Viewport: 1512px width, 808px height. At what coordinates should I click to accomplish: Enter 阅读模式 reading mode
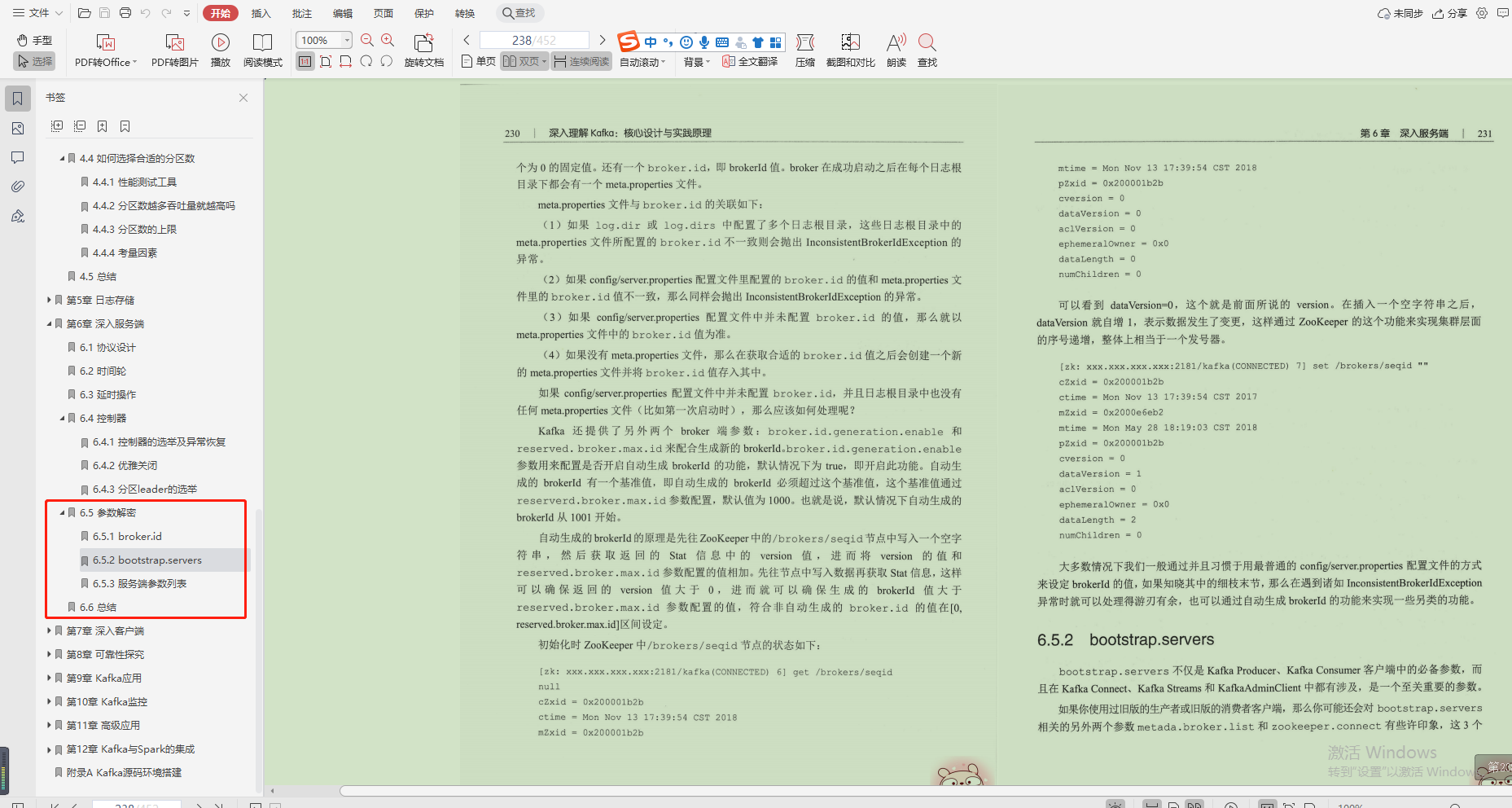[262, 50]
